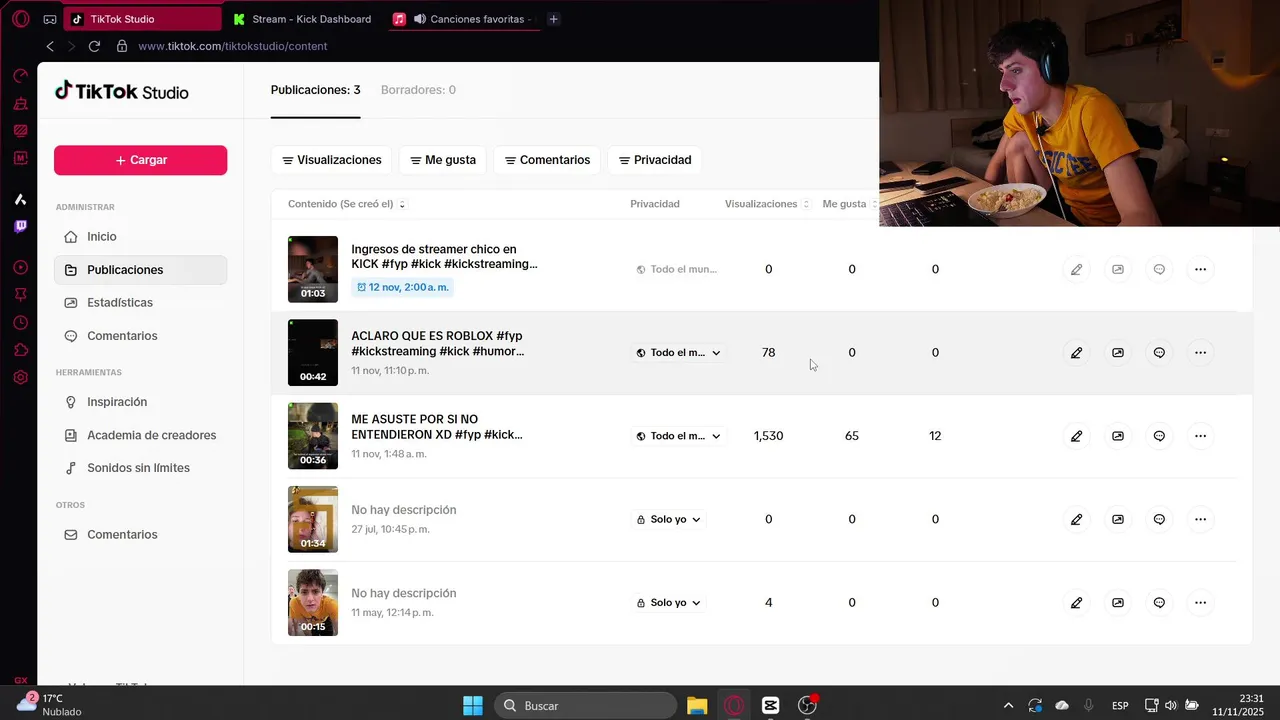Open File Explorer from the taskbar

tap(697, 706)
